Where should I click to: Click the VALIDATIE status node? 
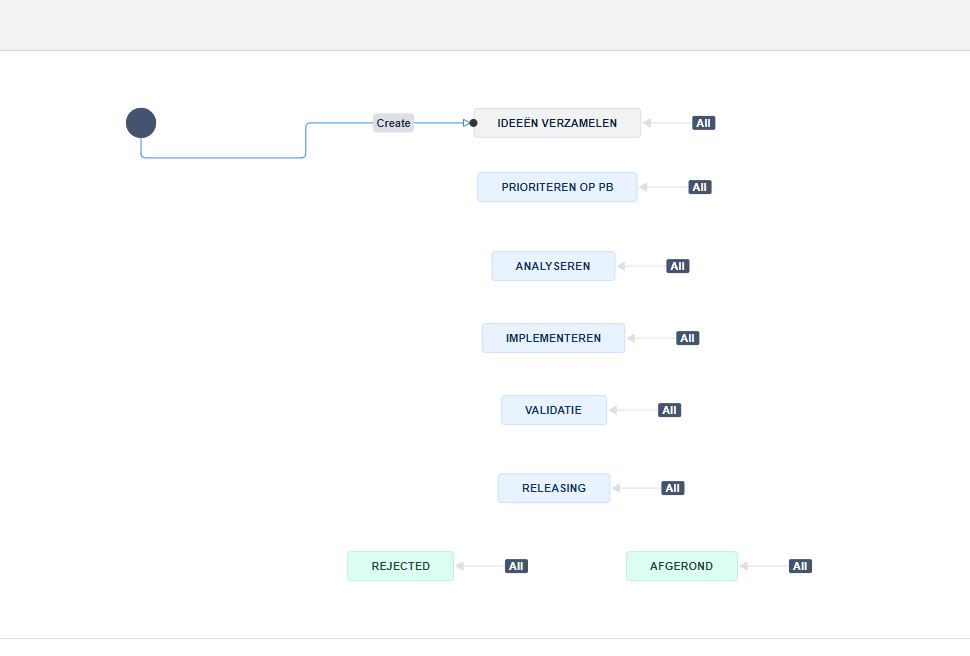(553, 410)
